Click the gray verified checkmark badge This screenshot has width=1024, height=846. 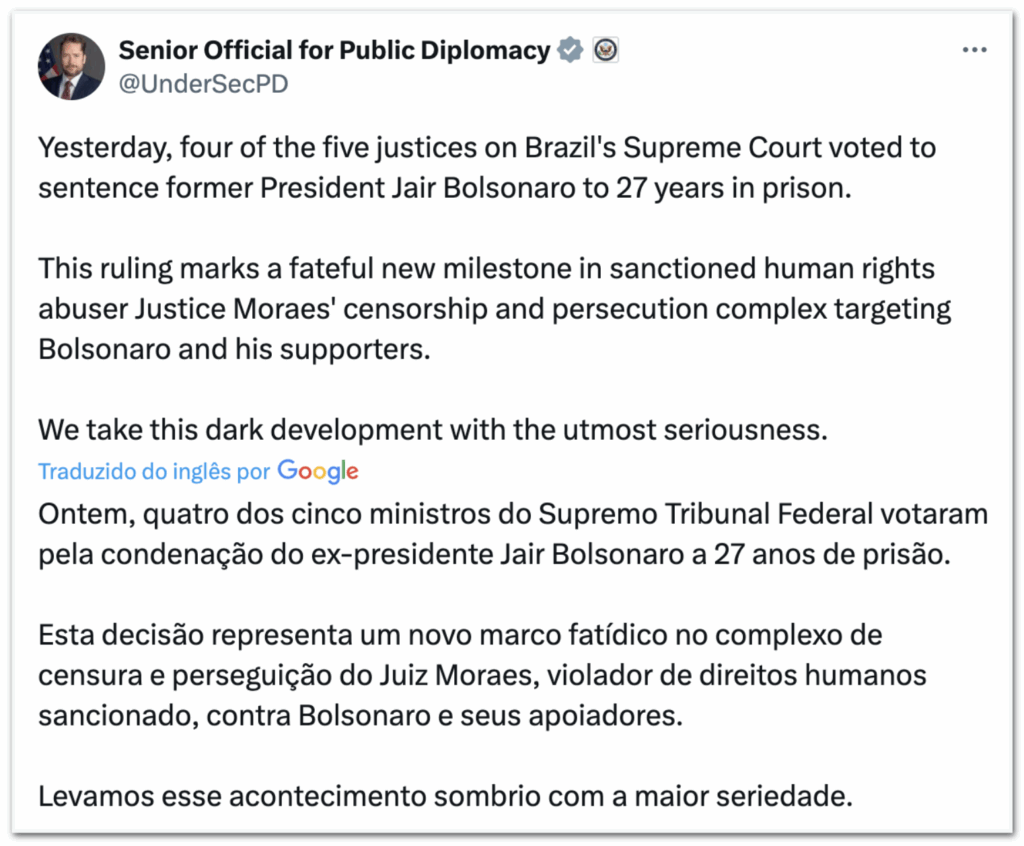pyautogui.click(x=570, y=50)
